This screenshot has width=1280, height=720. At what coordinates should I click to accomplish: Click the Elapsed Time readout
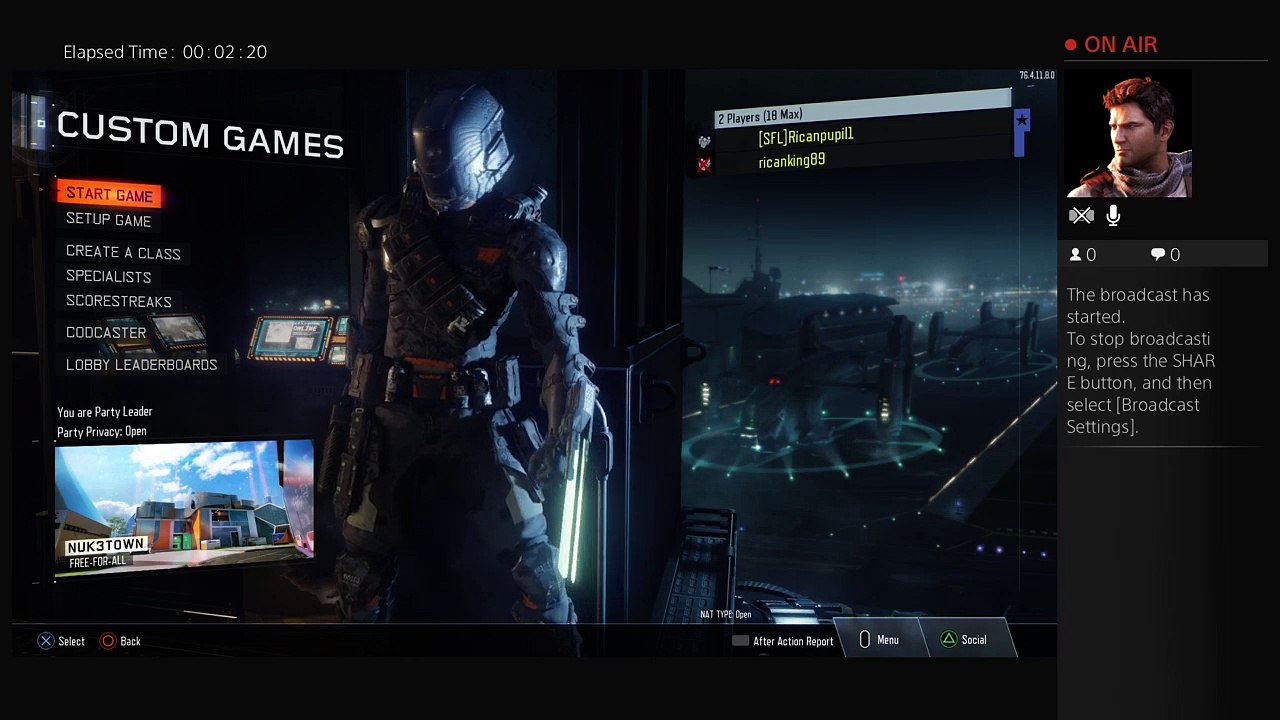165,52
